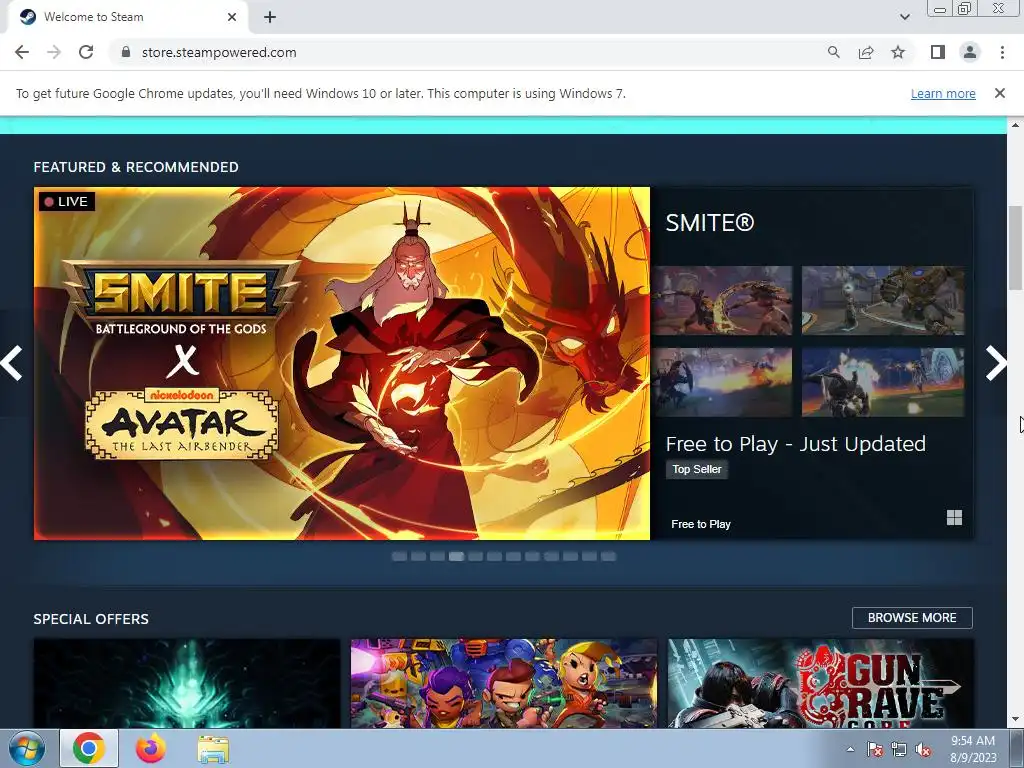The width and height of the screenshot is (1024, 768).
Task: Jump to the second carousel slide dot
Action: pyautogui.click(x=418, y=556)
